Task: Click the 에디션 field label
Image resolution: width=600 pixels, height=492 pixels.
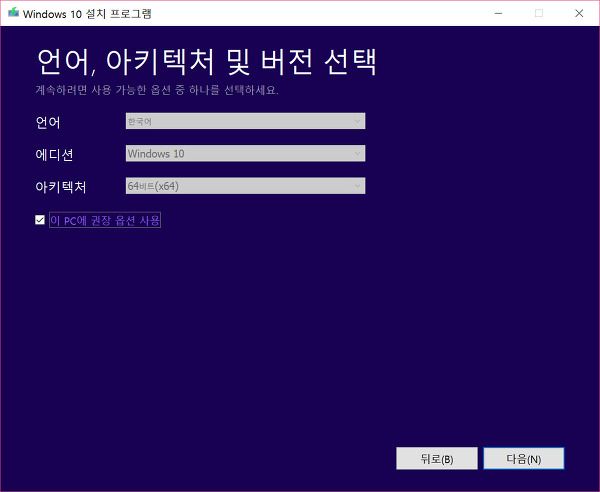Action: point(54,155)
